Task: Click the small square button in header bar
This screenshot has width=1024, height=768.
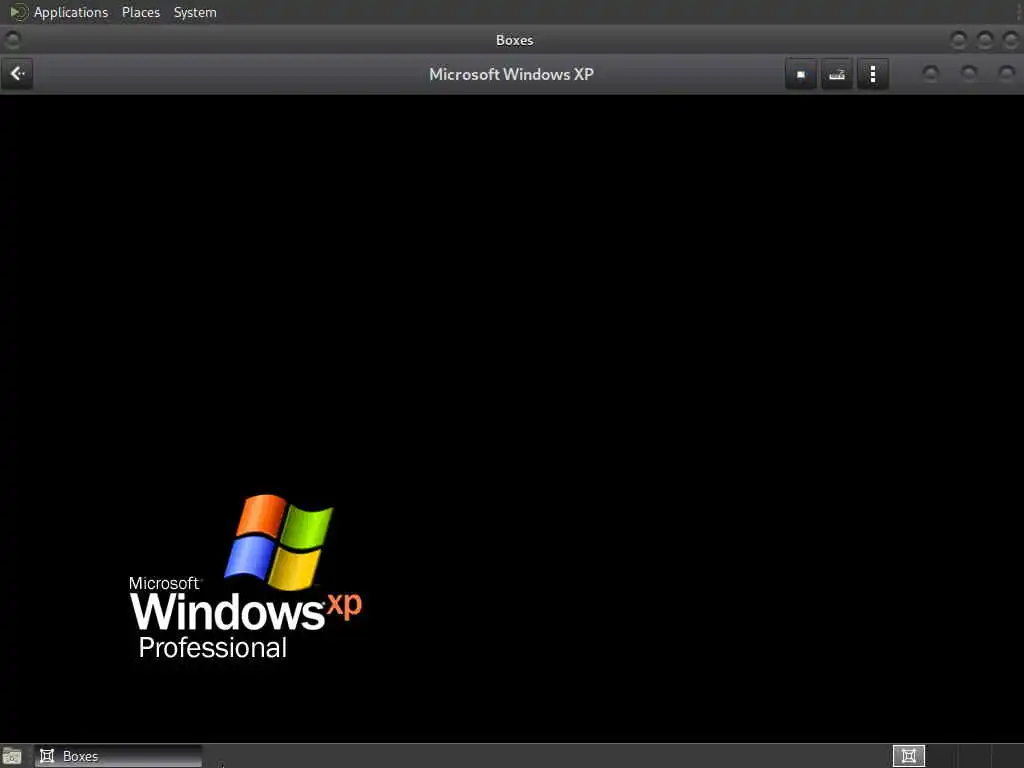Action: pos(801,74)
